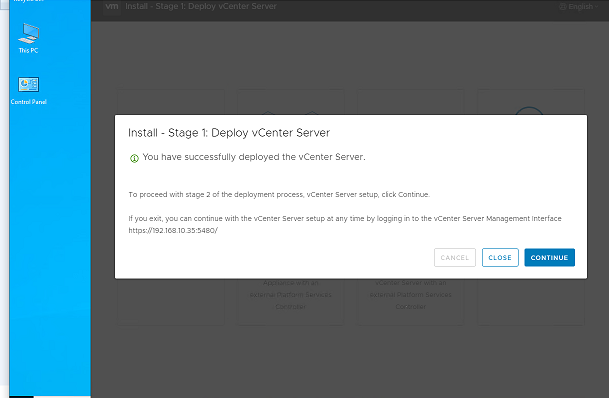Image resolution: width=609 pixels, height=398 pixels.
Task: Open This PC desktop icon
Action: pos(28,38)
